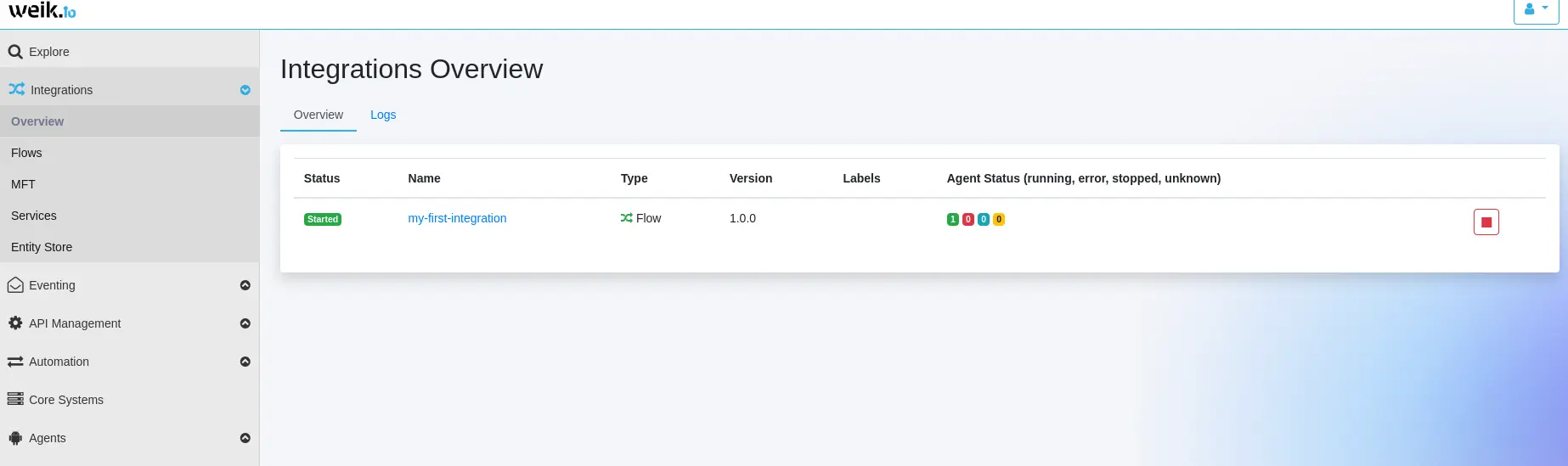Collapse the Integrations section chevron
Viewport: 1568px width, 466px height.
click(245, 90)
